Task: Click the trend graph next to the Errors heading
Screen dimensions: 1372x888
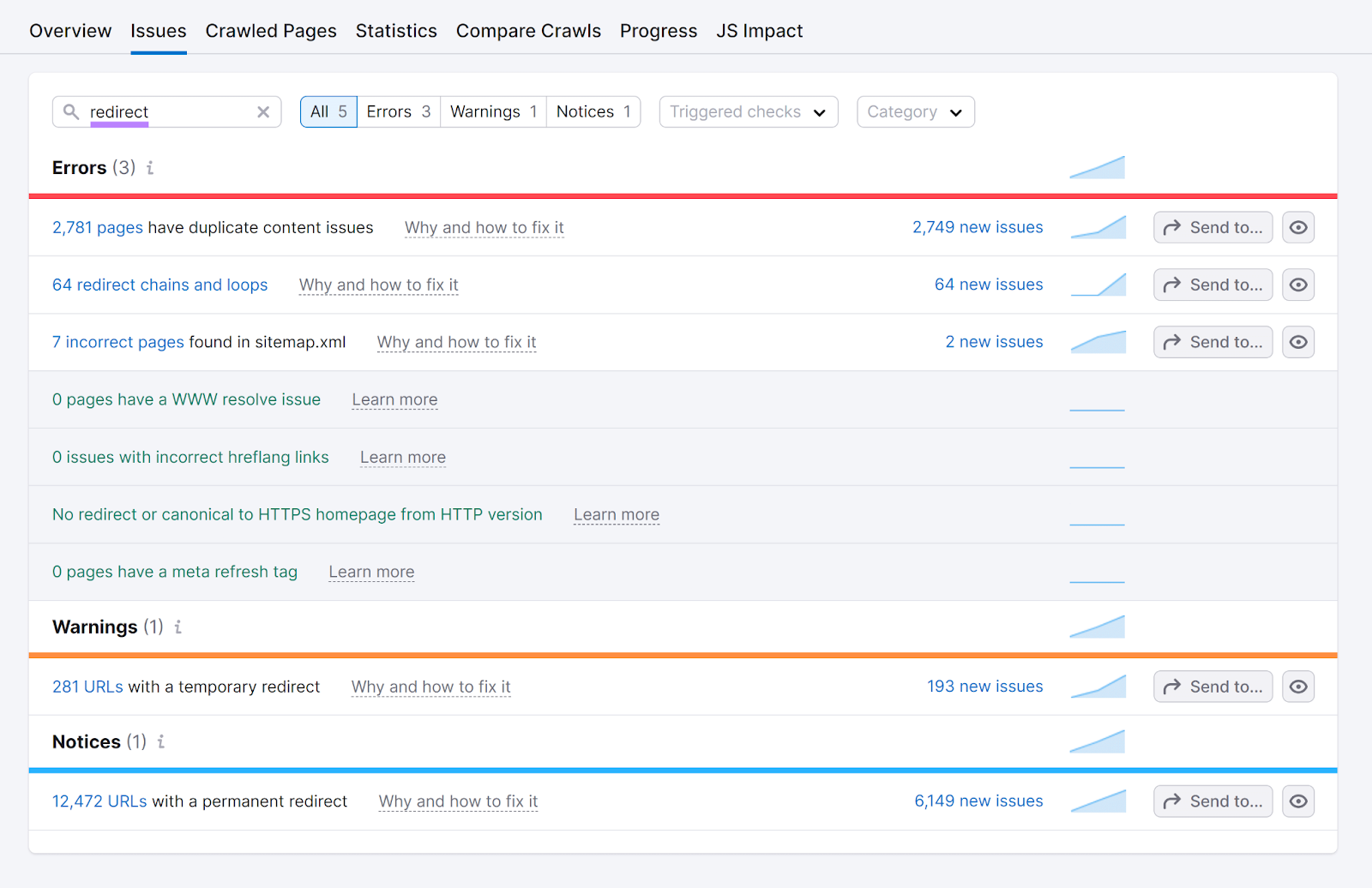Action: tap(1098, 167)
